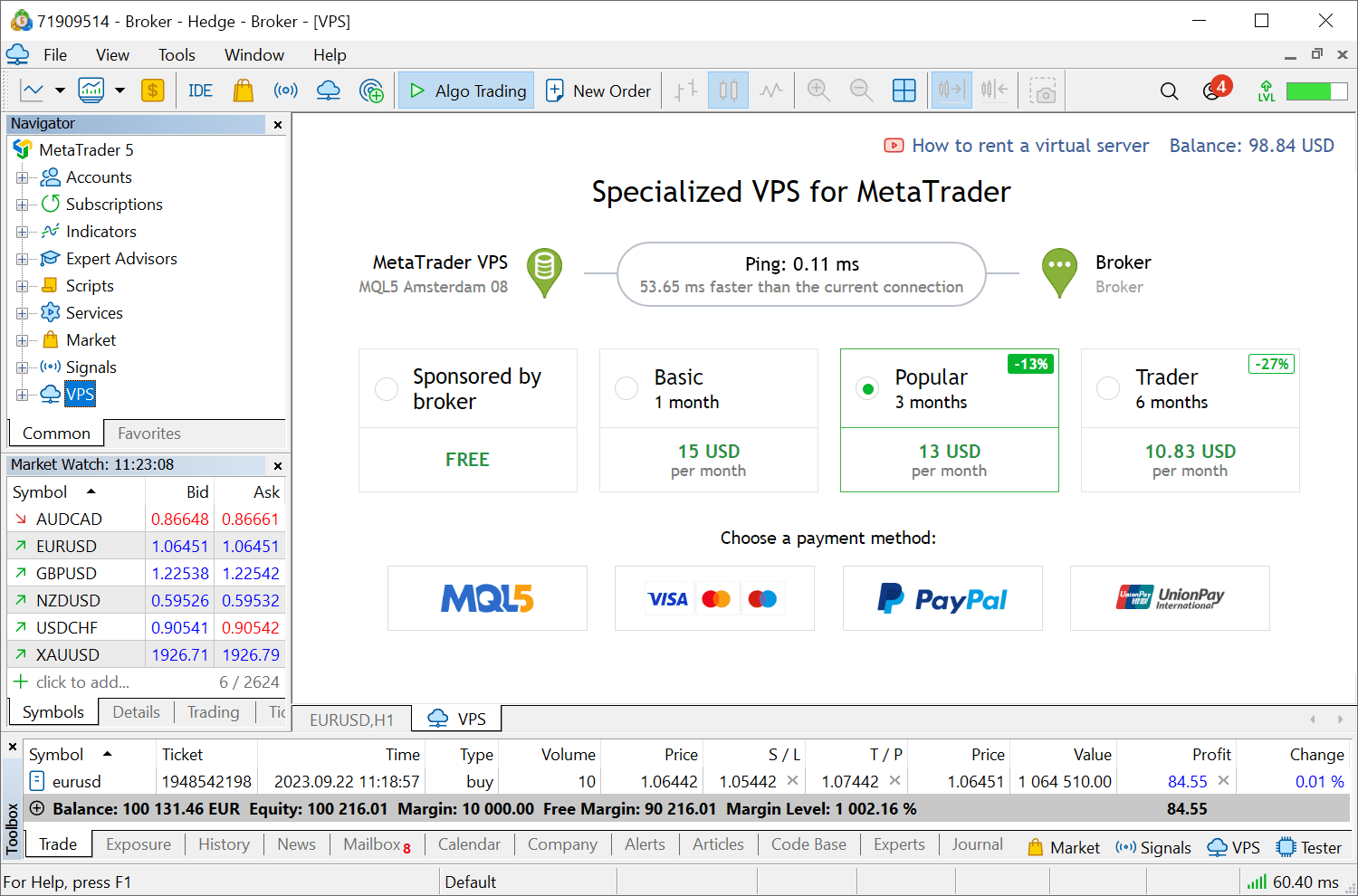The image size is (1358, 896).
Task: Click the Signals toolbar icon
Action: coord(285,90)
